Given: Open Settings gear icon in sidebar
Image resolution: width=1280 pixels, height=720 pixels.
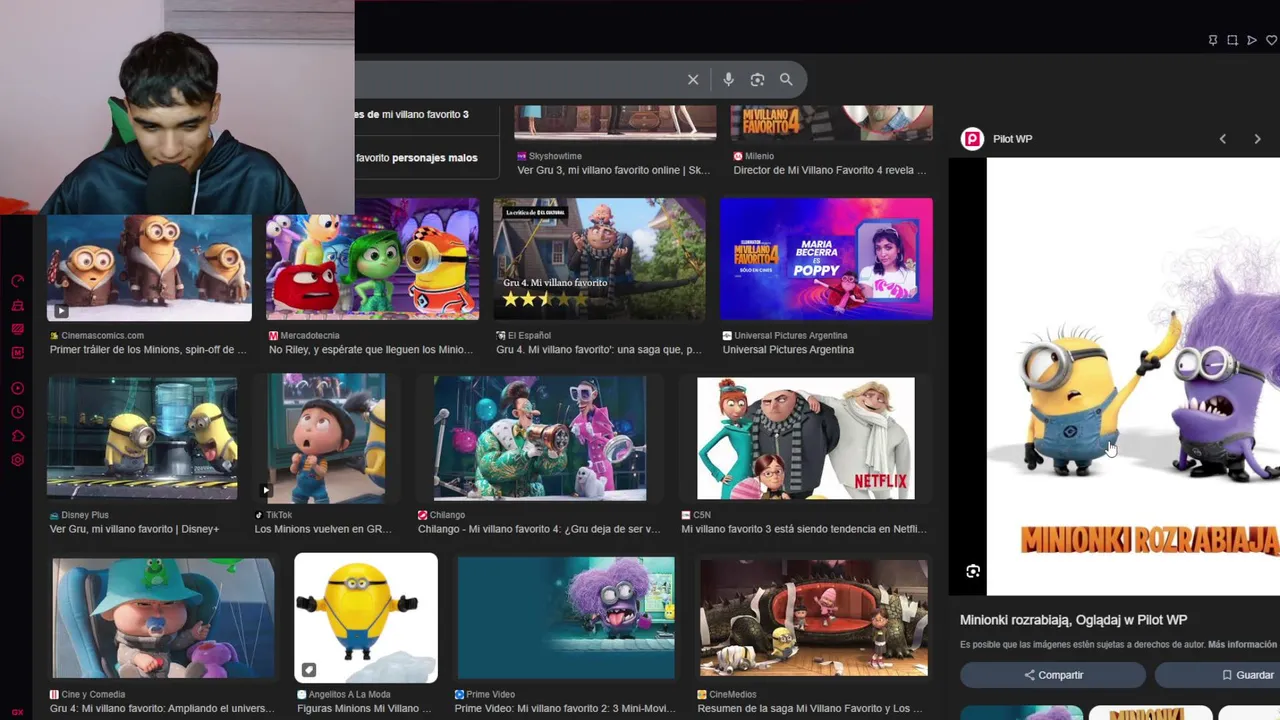Looking at the screenshot, I should point(17,460).
